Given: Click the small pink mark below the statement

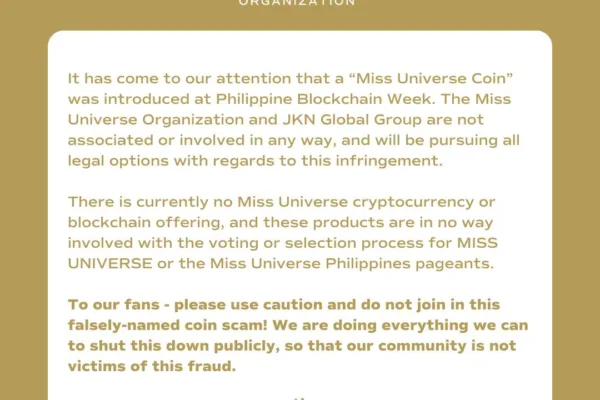Looking at the screenshot, I should click(x=300, y=398).
